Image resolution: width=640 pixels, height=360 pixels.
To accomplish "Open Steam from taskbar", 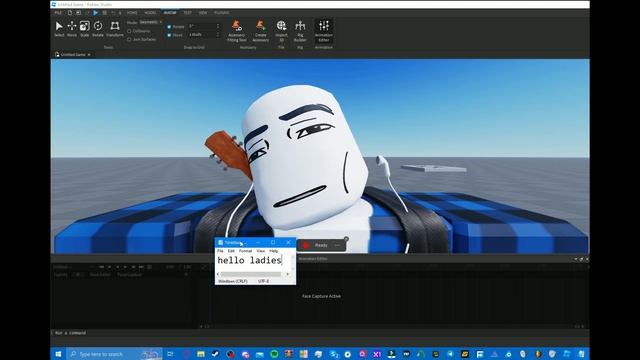I will tap(215, 354).
